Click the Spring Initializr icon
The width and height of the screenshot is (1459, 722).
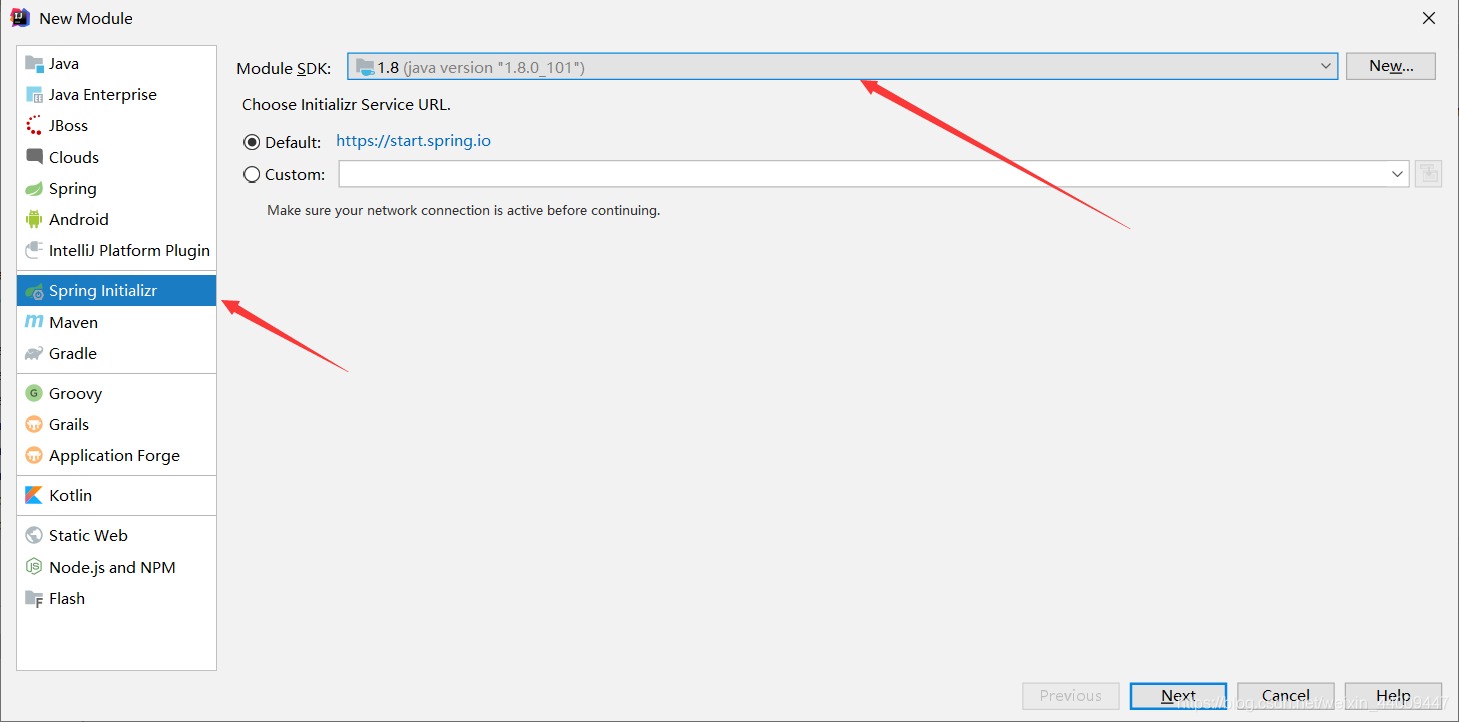pyautogui.click(x=34, y=291)
